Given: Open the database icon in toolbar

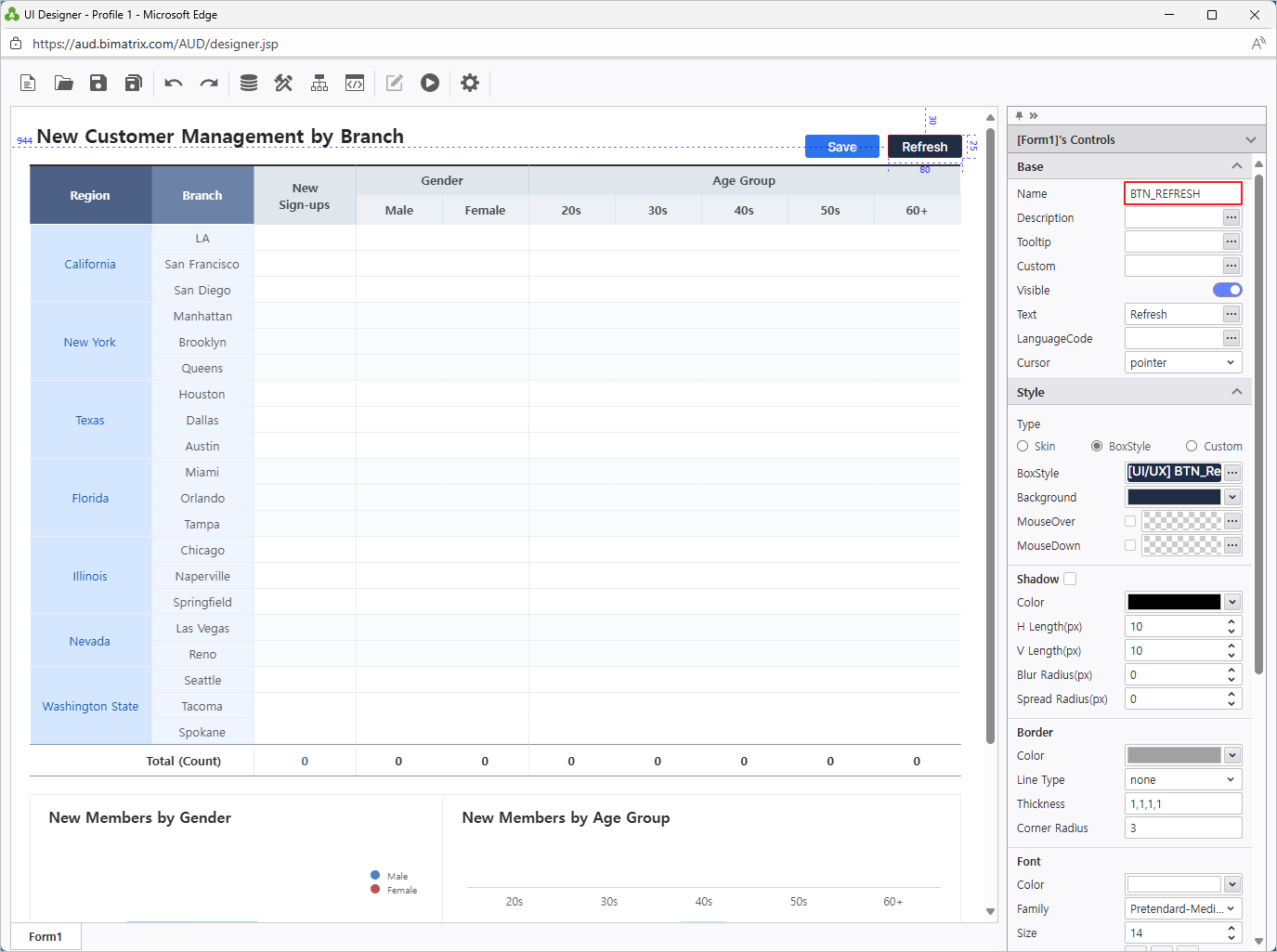Looking at the screenshot, I should pyautogui.click(x=249, y=84).
